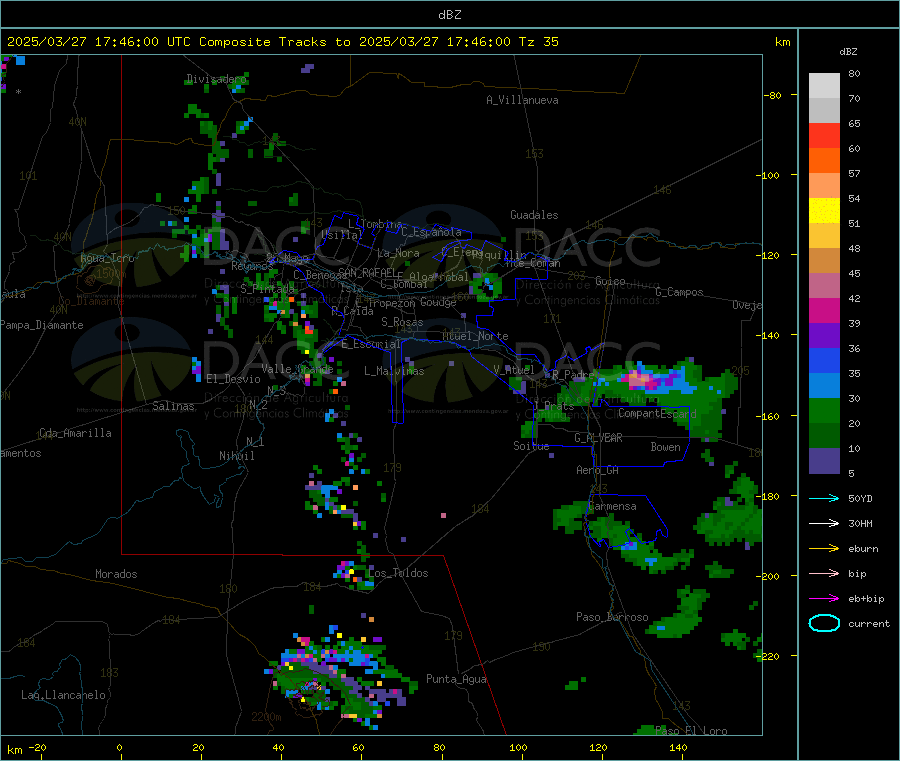Click the cyan 50YD track arrow in legend
This screenshot has width=900, height=761.
point(824,498)
